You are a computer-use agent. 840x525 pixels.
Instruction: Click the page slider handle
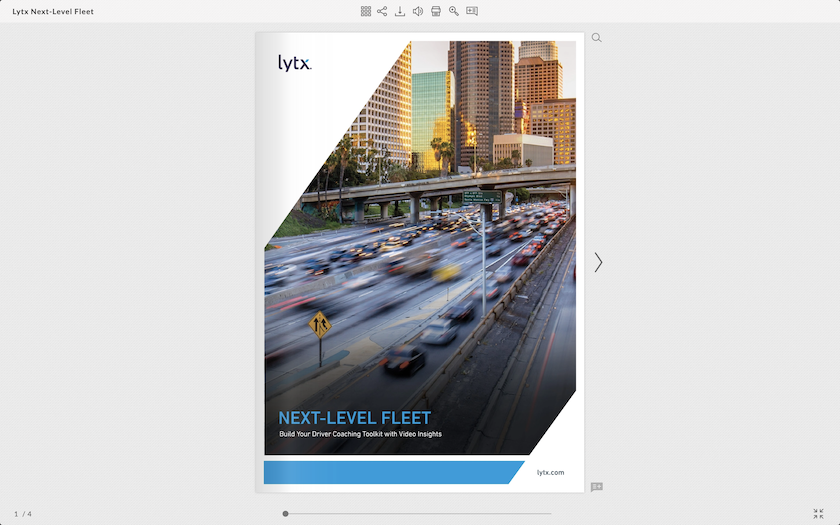tap(285, 514)
